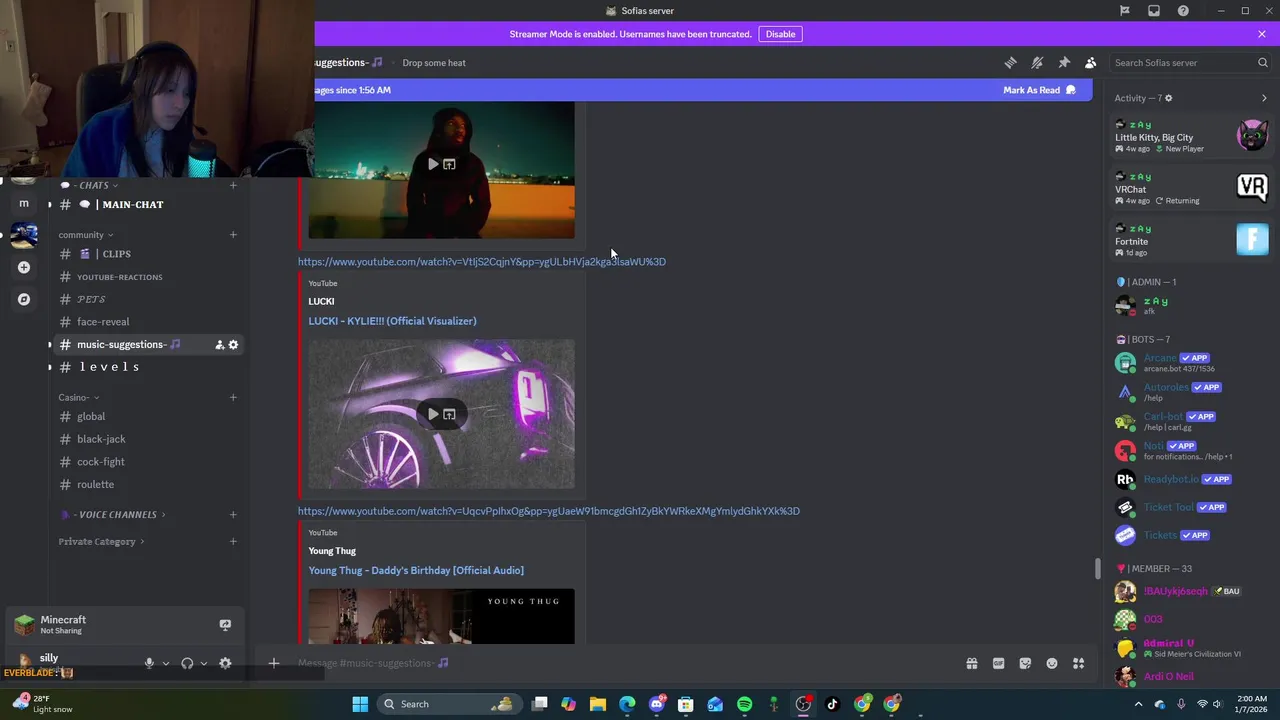The image size is (1280, 720).
Task: Collapse the community category
Action: (85, 235)
